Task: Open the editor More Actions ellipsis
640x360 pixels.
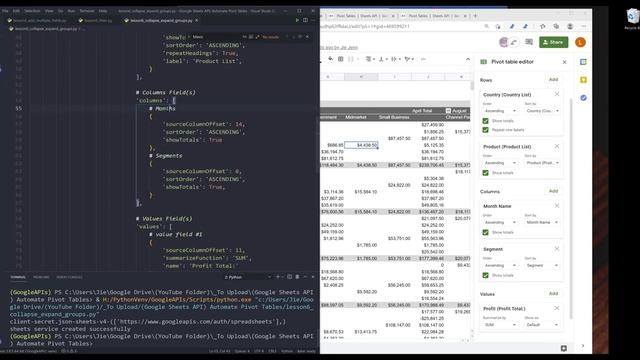Action: pyautogui.click(x=313, y=20)
